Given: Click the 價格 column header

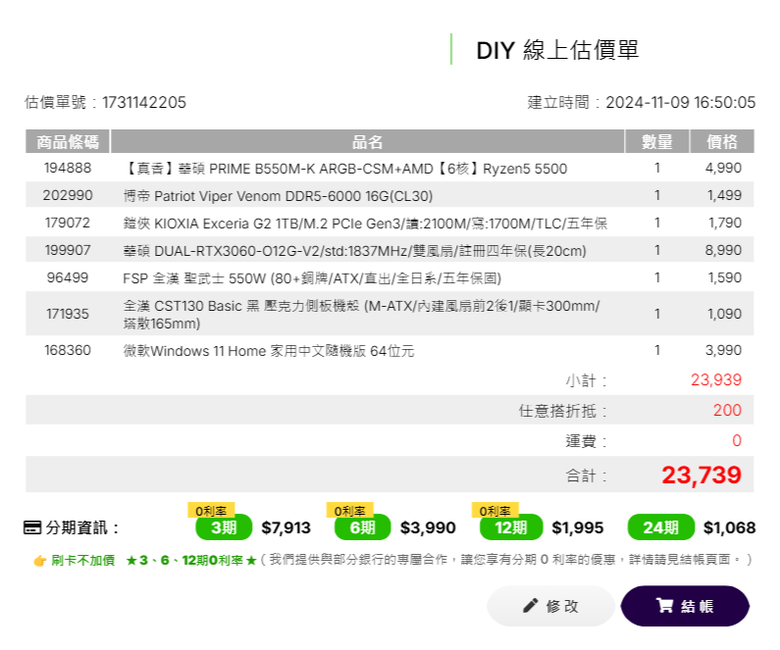Looking at the screenshot, I should [x=722, y=142].
